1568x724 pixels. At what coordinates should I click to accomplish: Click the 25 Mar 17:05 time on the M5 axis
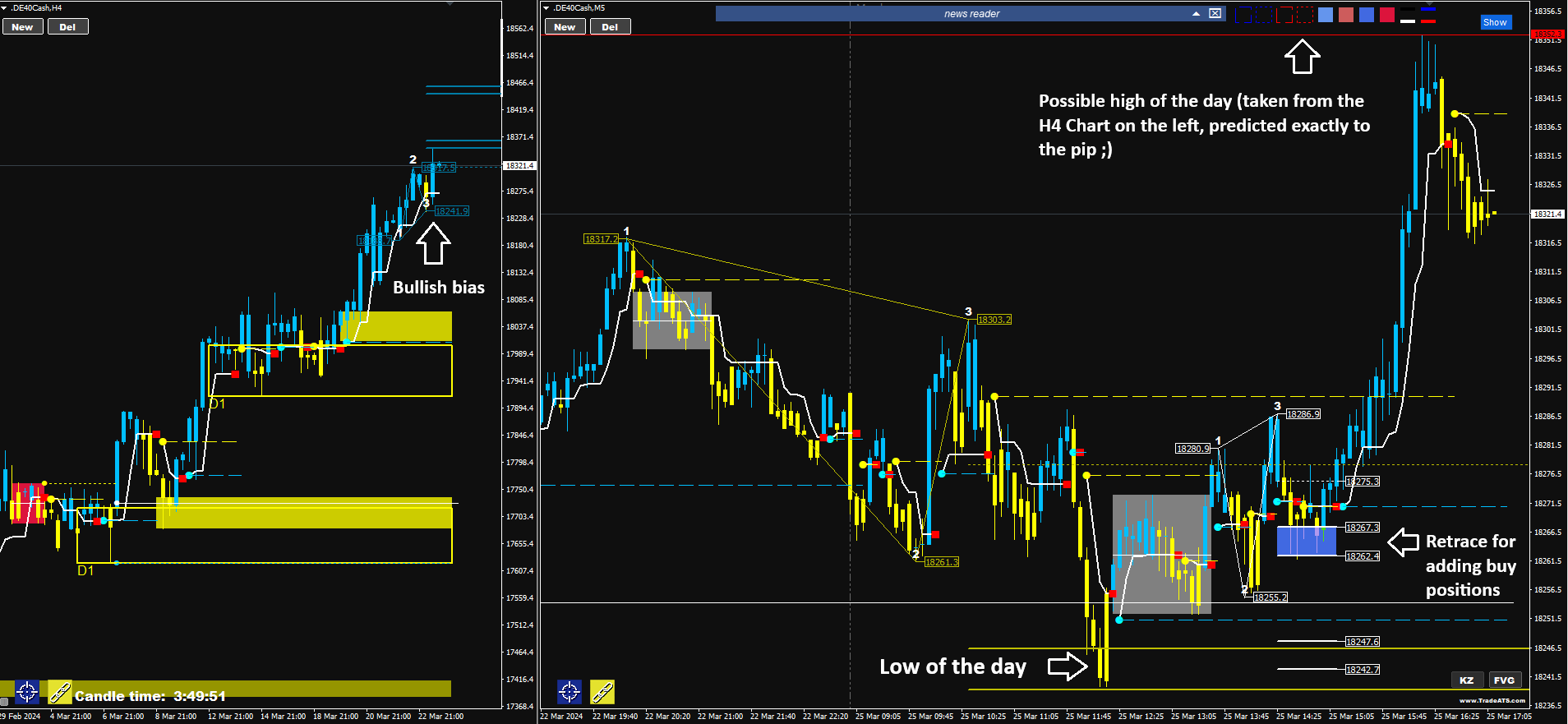click(x=1509, y=716)
